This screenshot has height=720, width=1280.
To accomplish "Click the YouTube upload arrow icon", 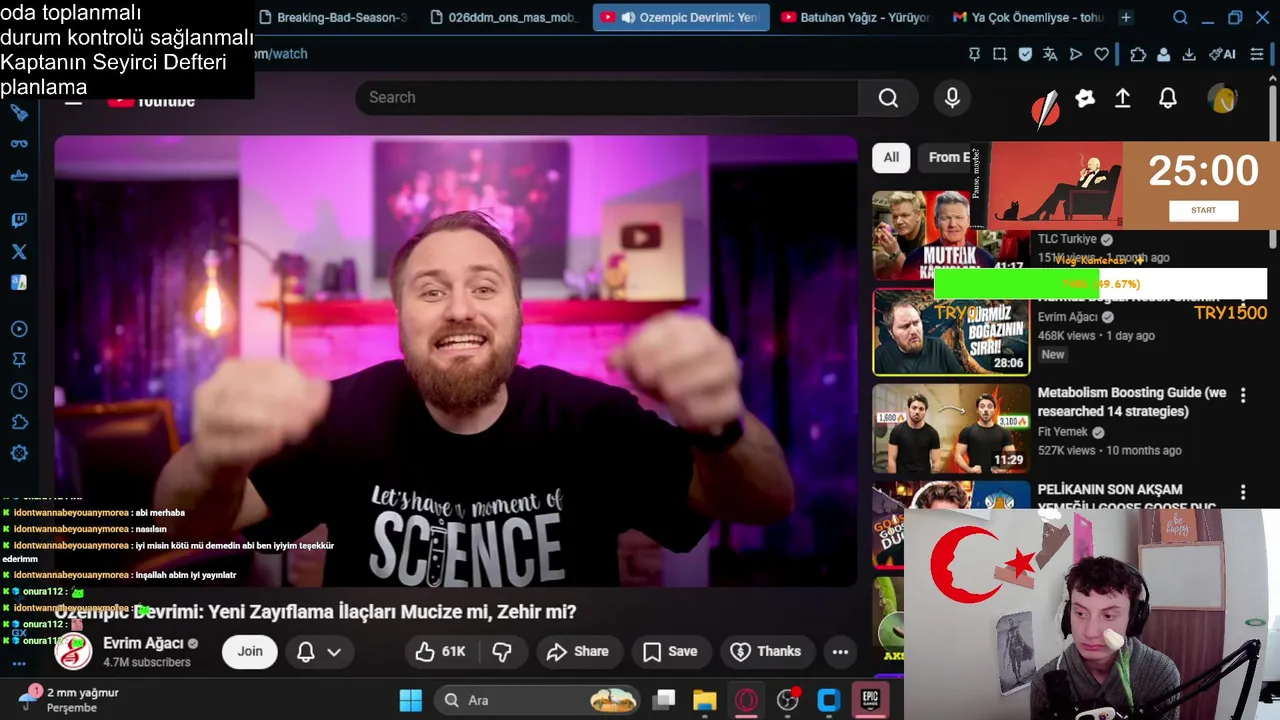I will pos(1123,98).
